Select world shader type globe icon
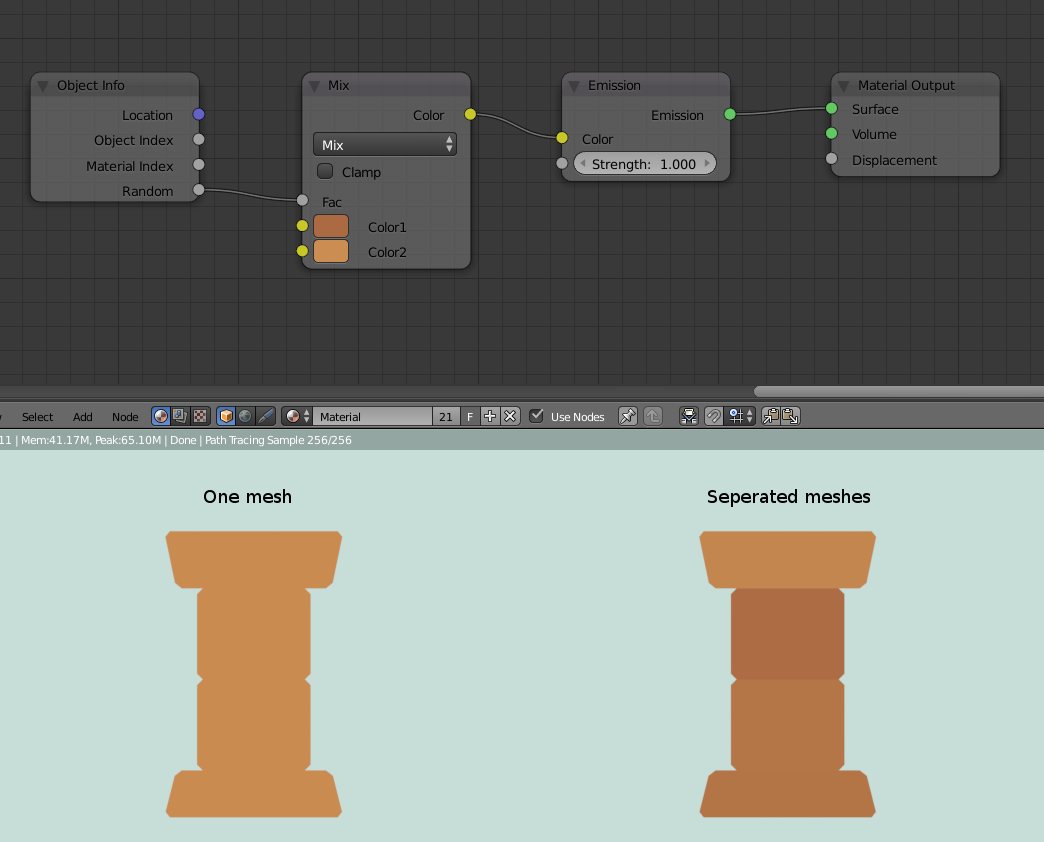Viewport: 1044px width, 842px height. 246,417
